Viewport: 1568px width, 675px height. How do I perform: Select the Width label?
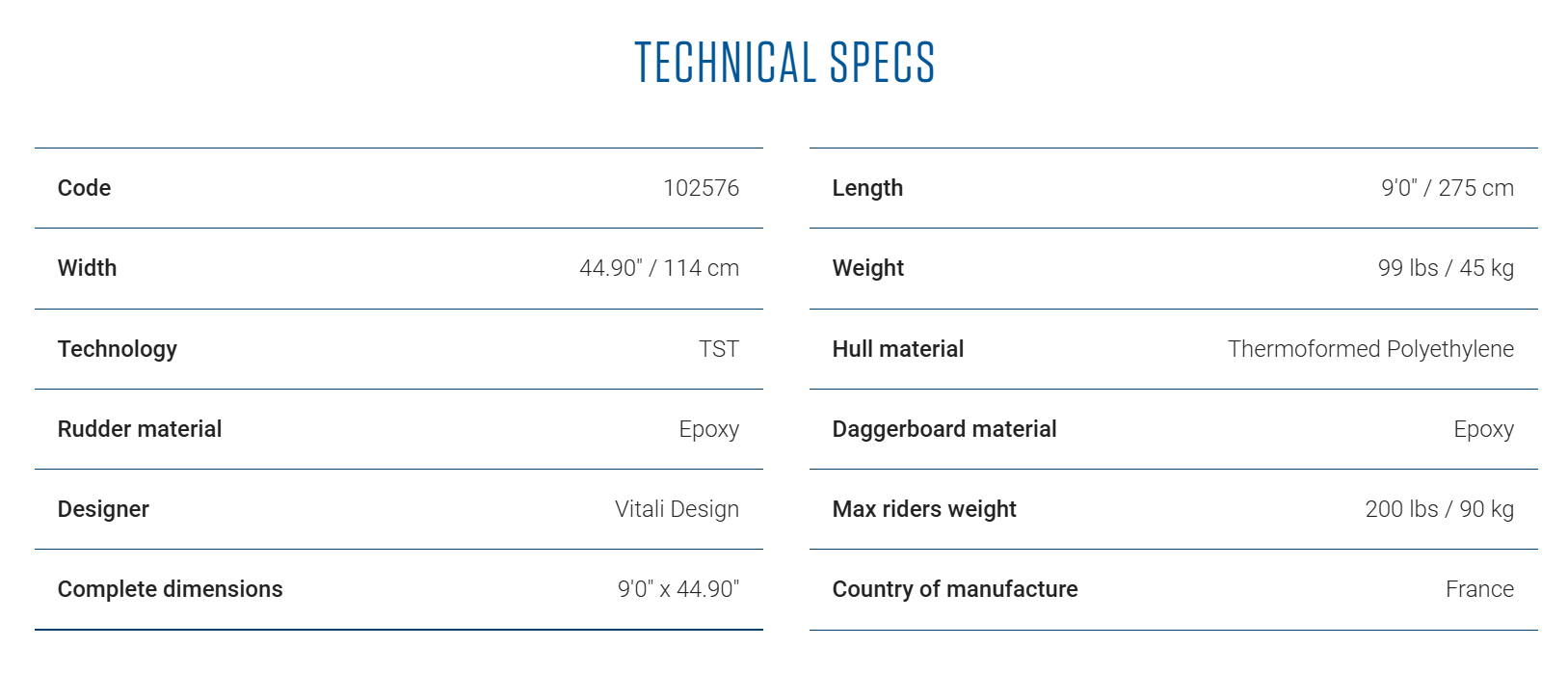(87, 268)
